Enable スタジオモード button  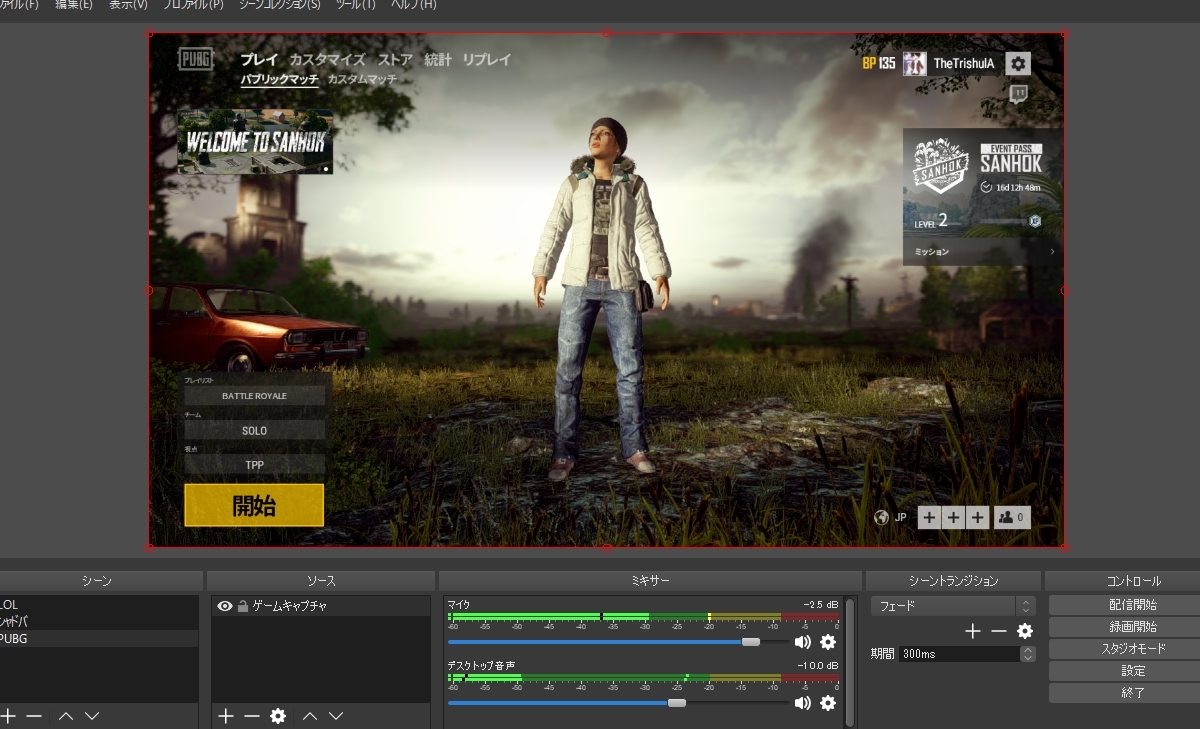point(1133,649)
